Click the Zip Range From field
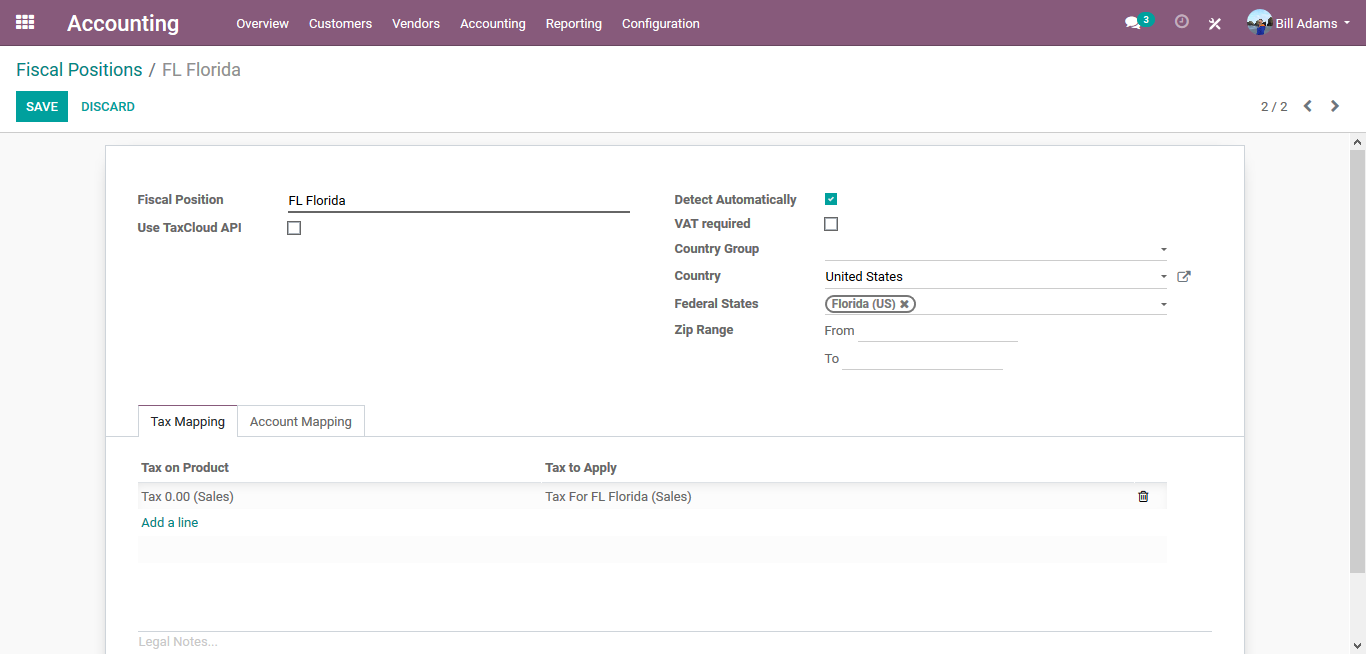The image size is (1366, 654). point(937,331)
